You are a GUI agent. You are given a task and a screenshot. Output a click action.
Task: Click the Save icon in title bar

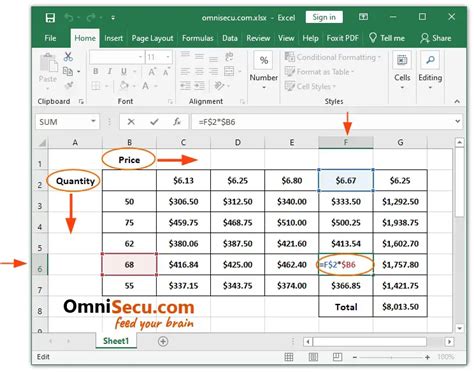pyautogui.click(x=50, y=17)
